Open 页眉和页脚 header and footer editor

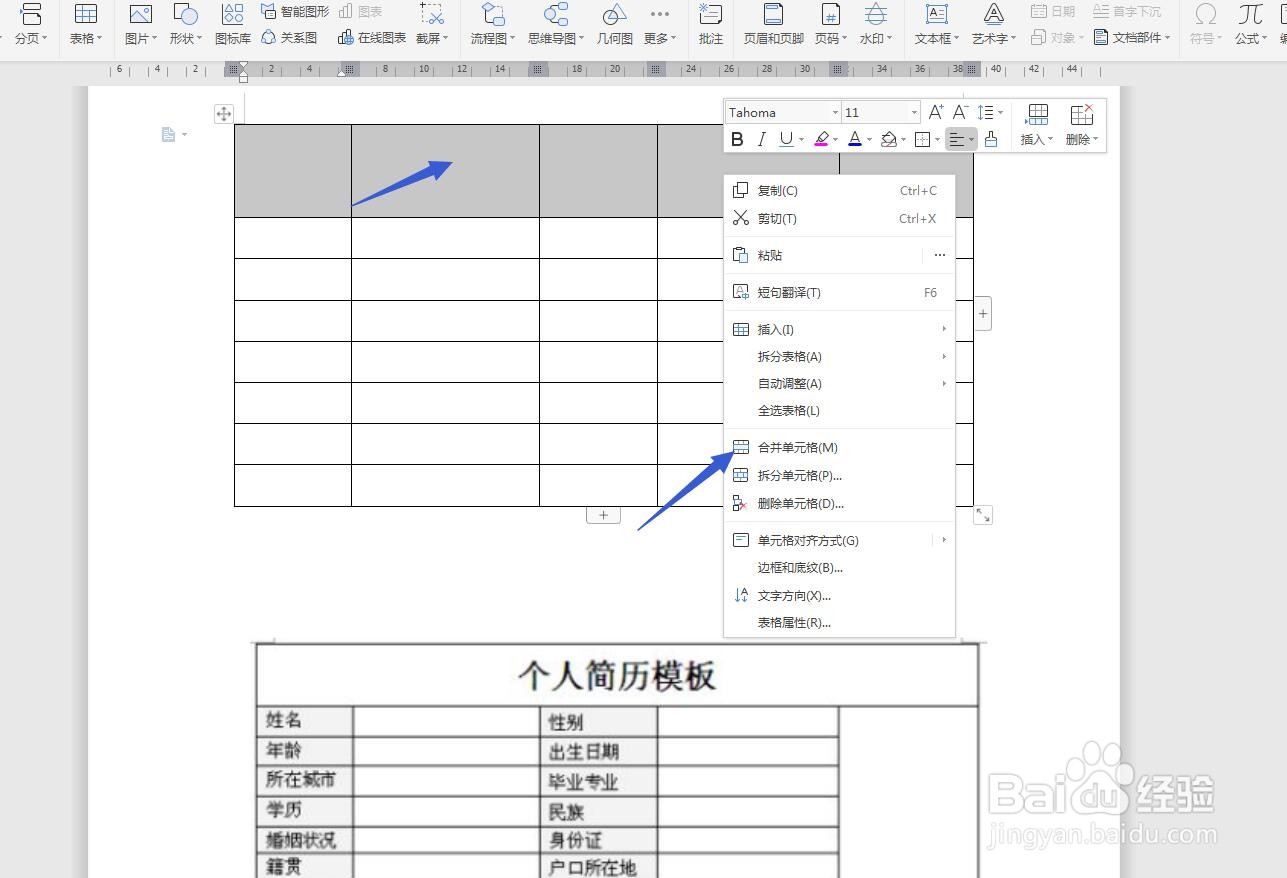772,24
